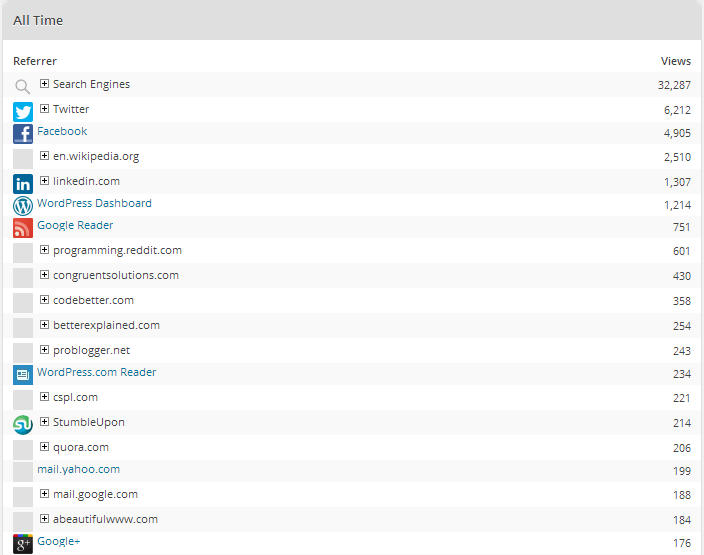Screen dimensions: 704x555
Task: Click the StumbleUpon logo icon
Action: click(x=23, y=425)
